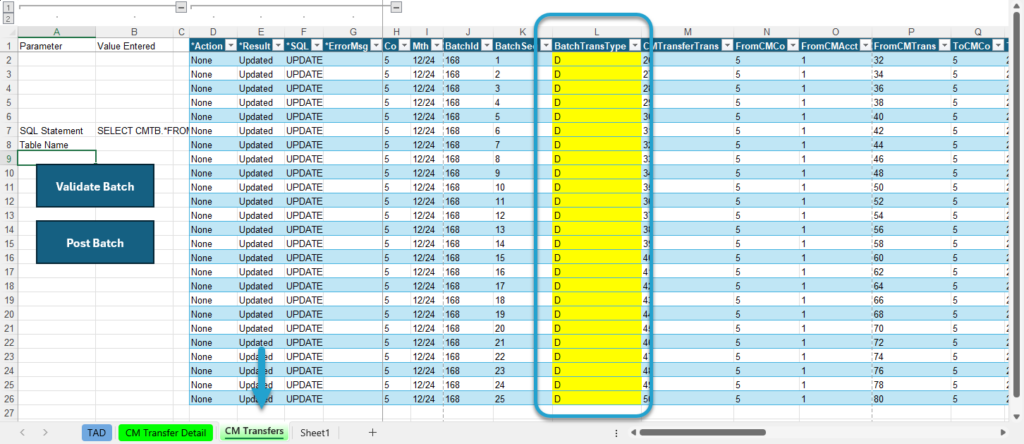Viewport: 1024px width, 444px height.
Task: Open *Action column filter dropdown
Action: (229, 46)
